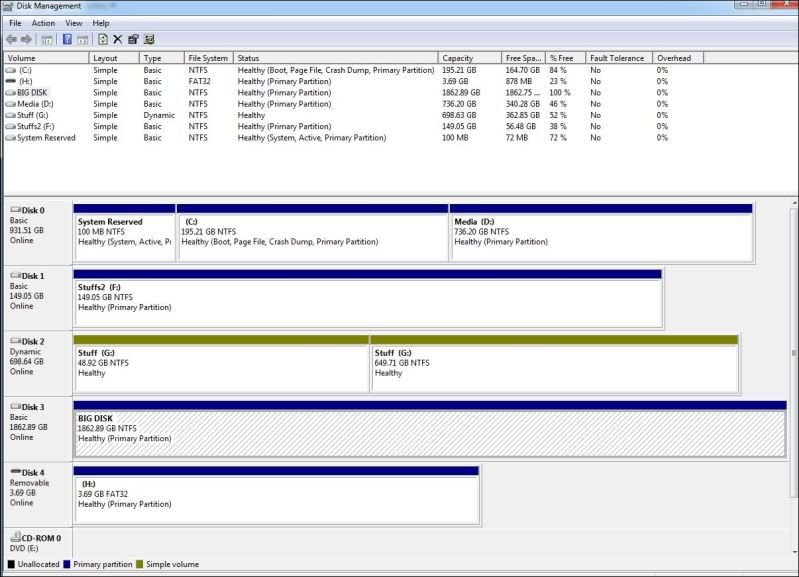Viewport: 799px width, 577px height.
Task: Click the drive icon beside Stuffs2 (F:) in list
Action: (11, 126)
